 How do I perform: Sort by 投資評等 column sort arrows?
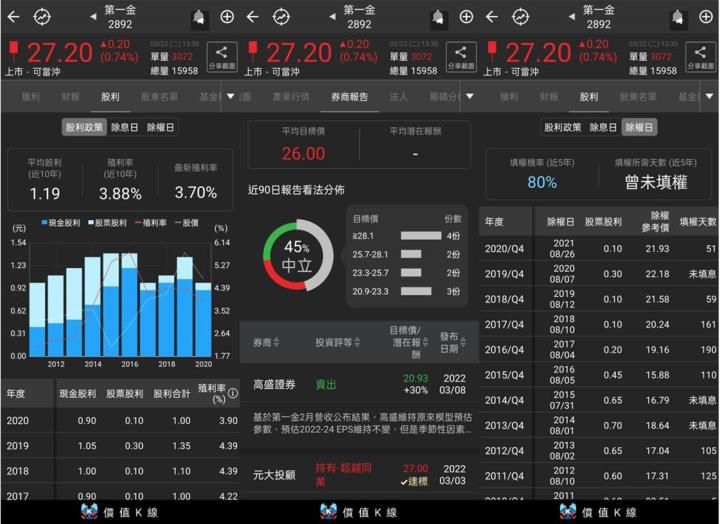point(357,342)
